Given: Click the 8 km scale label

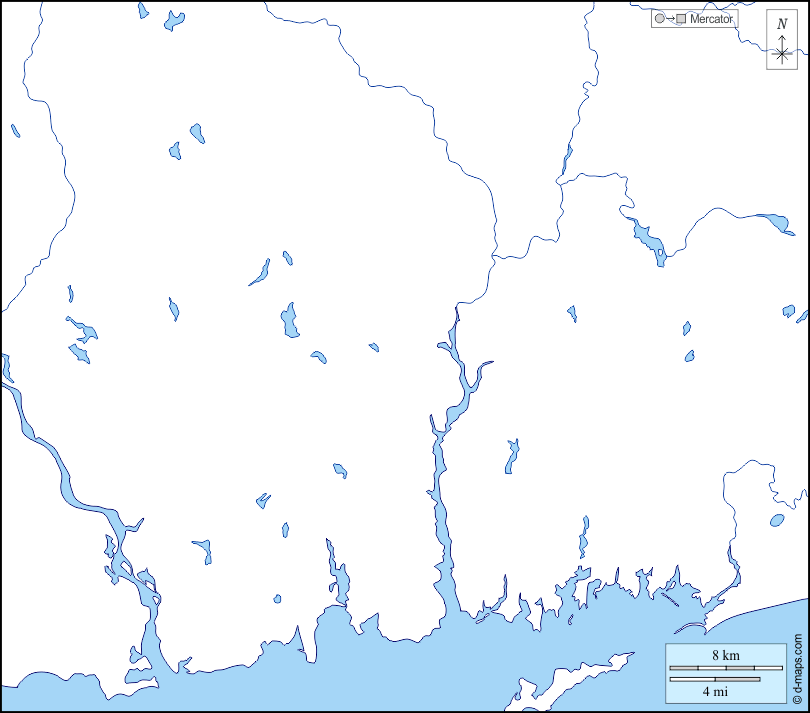Looking at the screenshot, I should [725, 655].
